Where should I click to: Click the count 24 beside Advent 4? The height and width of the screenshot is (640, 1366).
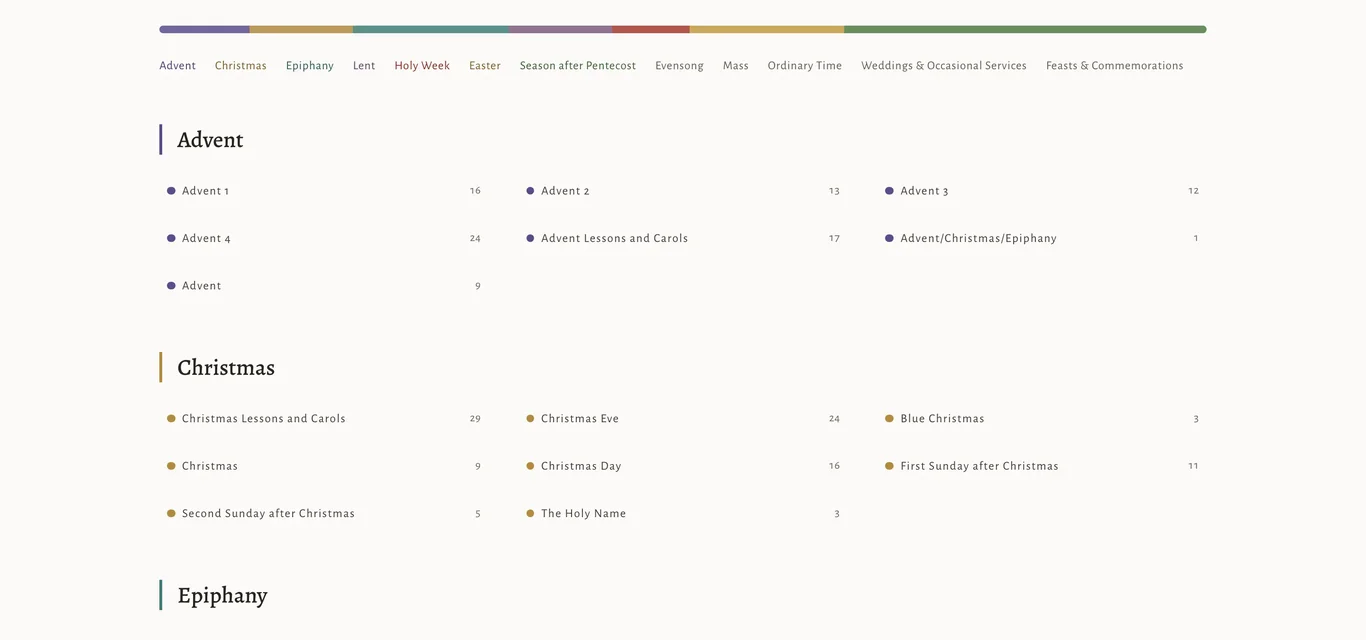tap(475, 238)
